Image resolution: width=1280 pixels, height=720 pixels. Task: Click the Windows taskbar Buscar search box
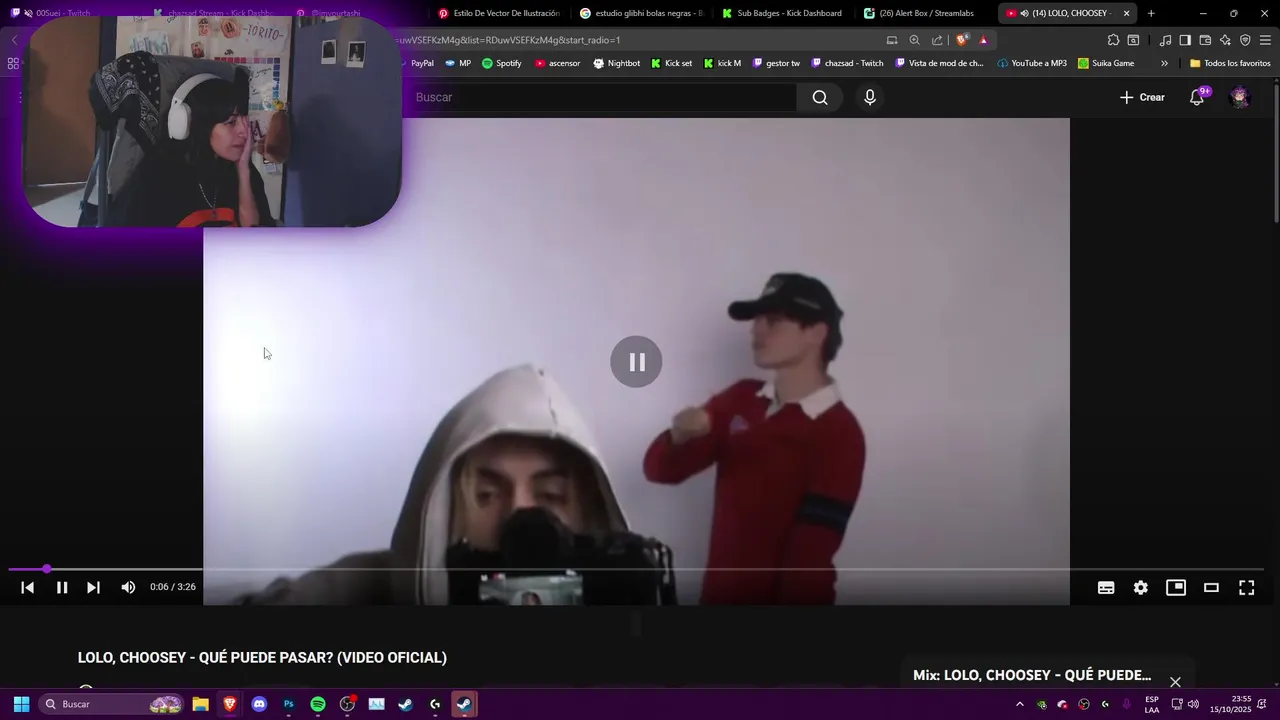pyautogui.click(x=112, y=704)
